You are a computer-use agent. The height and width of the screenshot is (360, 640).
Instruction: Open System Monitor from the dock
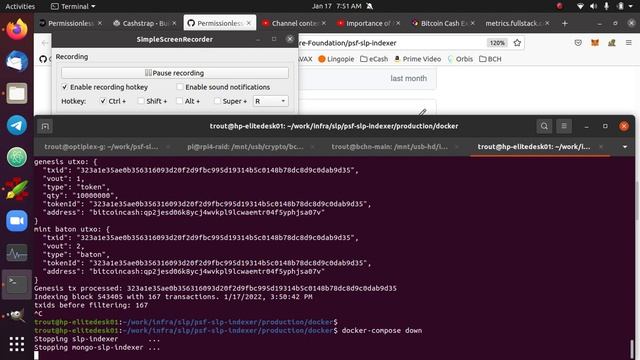(x=17, y=253)
